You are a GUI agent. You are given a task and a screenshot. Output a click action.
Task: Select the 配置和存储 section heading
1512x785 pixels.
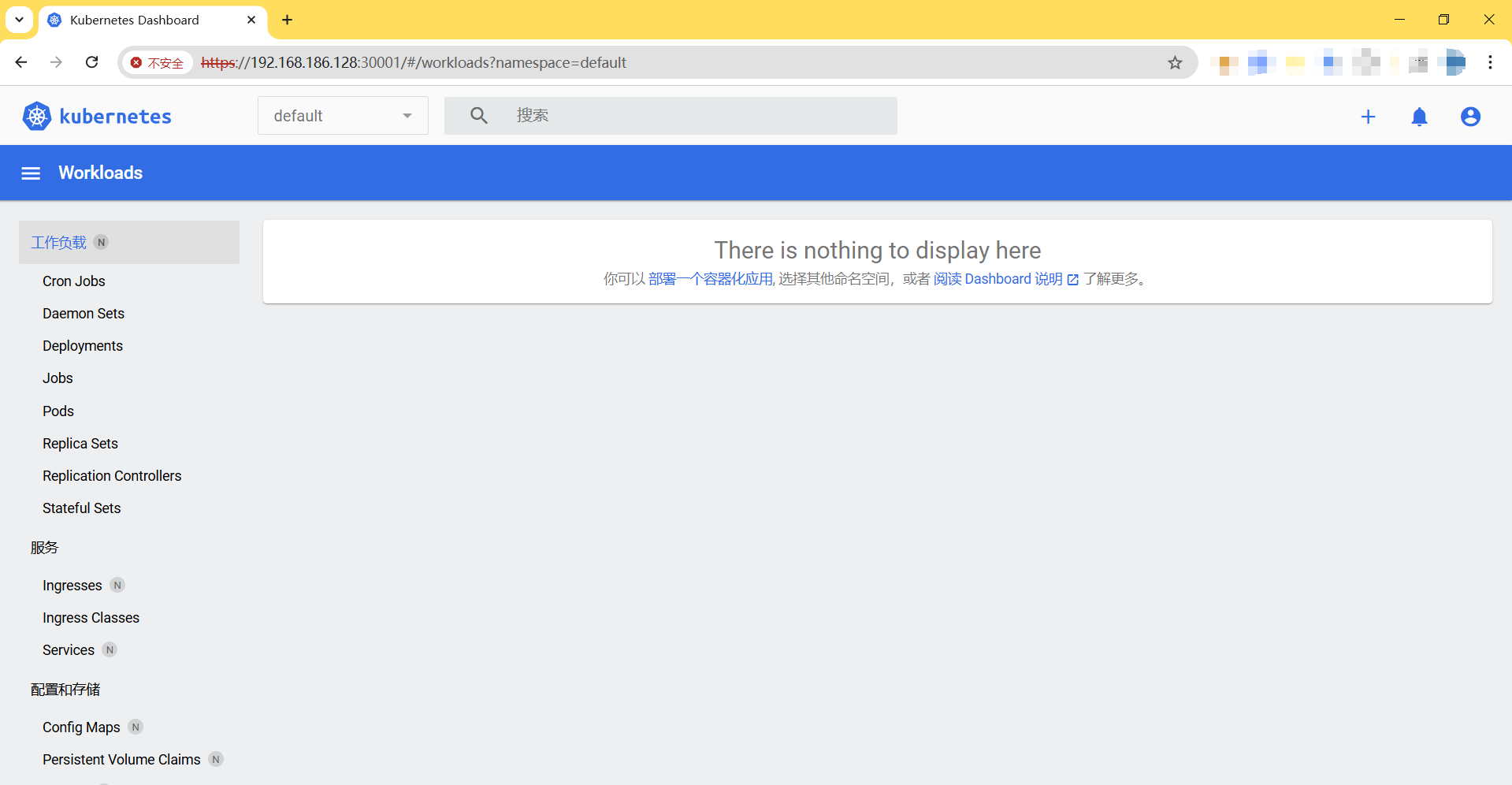[x=65, y=690]
